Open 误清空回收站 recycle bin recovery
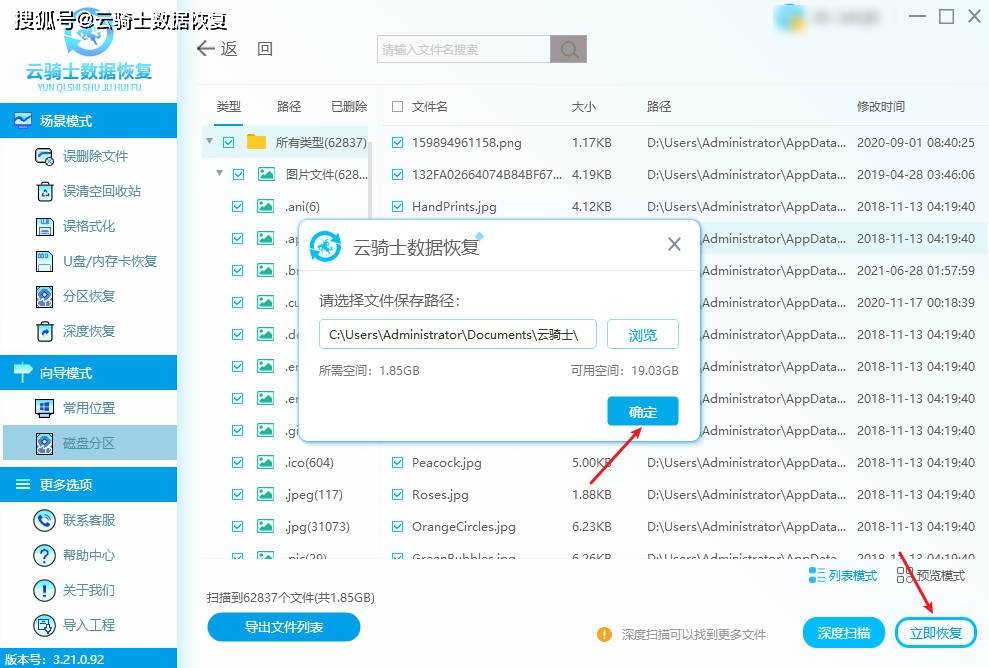The image size is (989, 668). [44, 191]
